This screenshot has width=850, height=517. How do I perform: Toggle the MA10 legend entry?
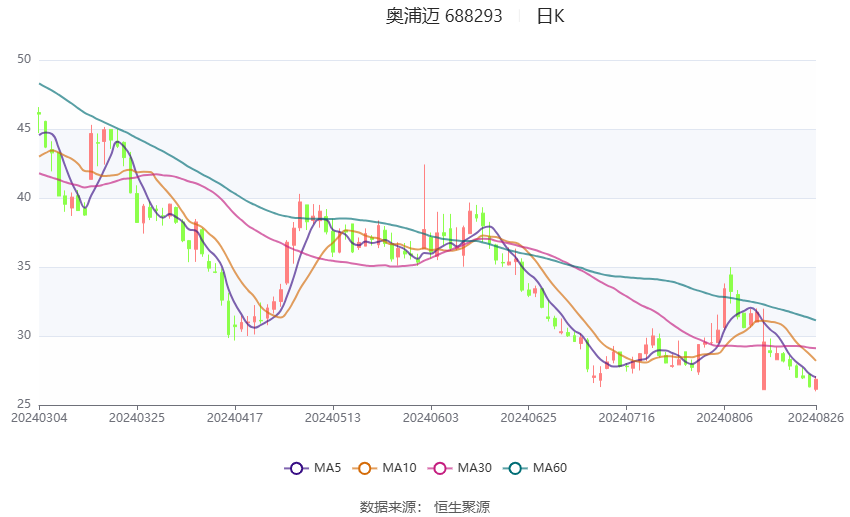(385, 468)
